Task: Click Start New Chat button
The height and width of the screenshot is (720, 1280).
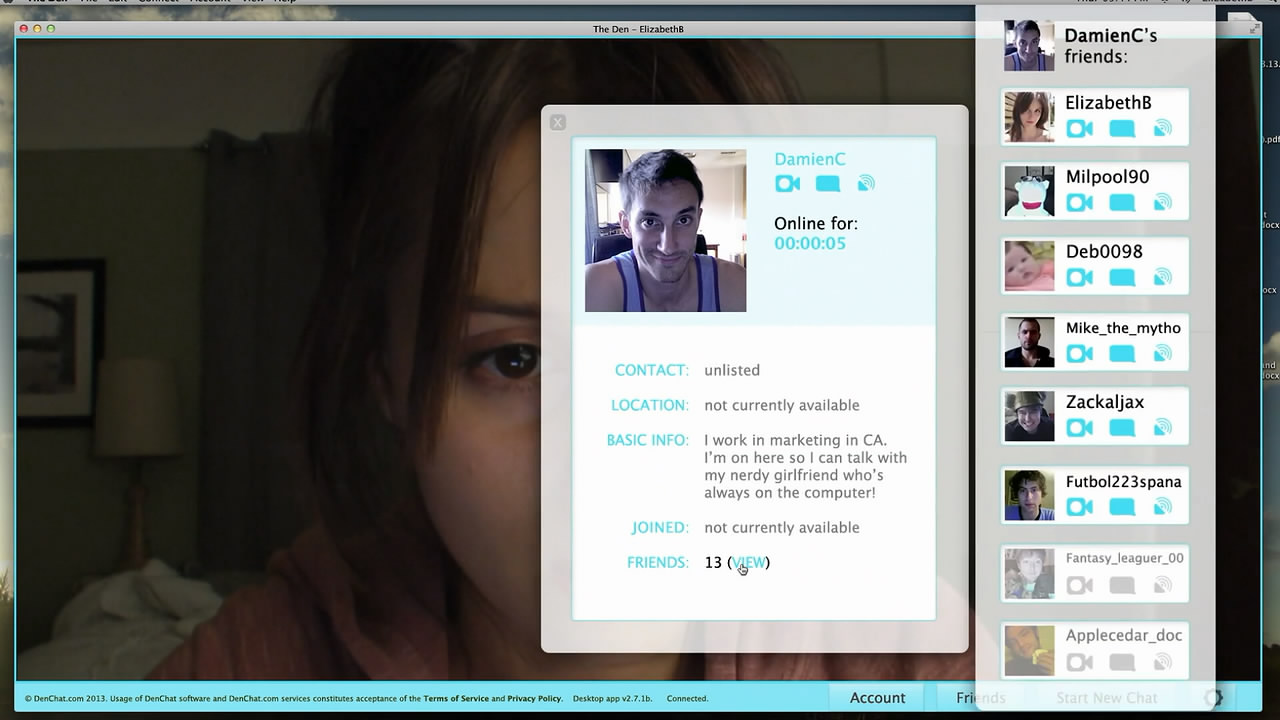Action: pos(1106,698)
